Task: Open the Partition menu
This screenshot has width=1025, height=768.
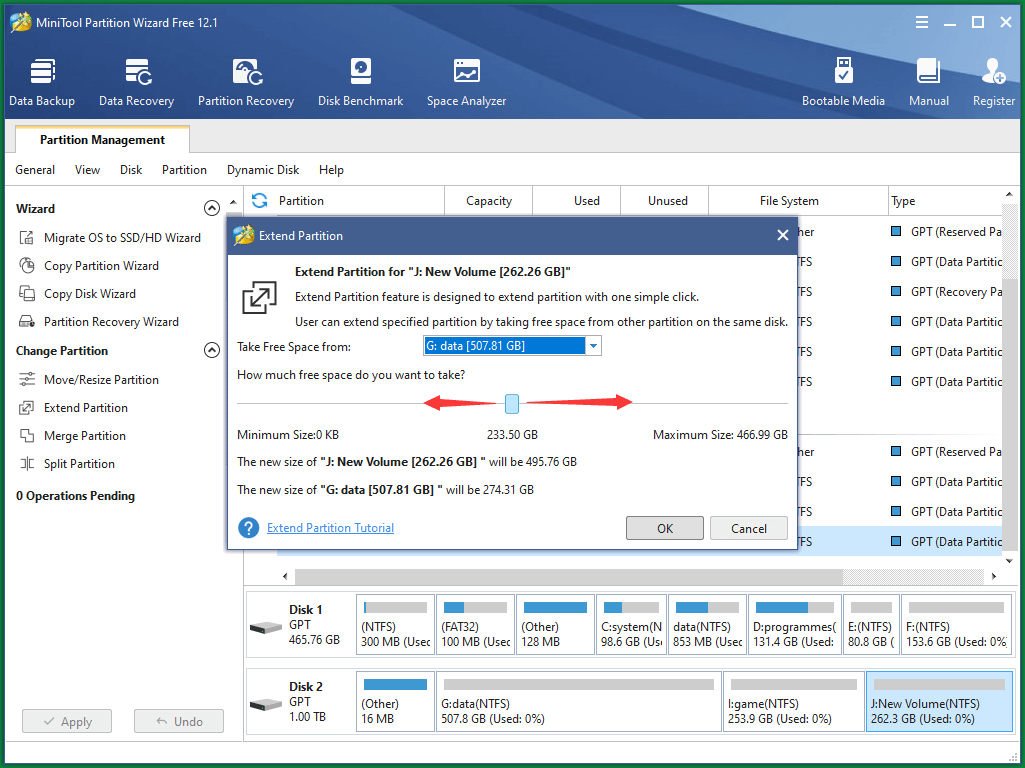Action: (x=184, y=170)
